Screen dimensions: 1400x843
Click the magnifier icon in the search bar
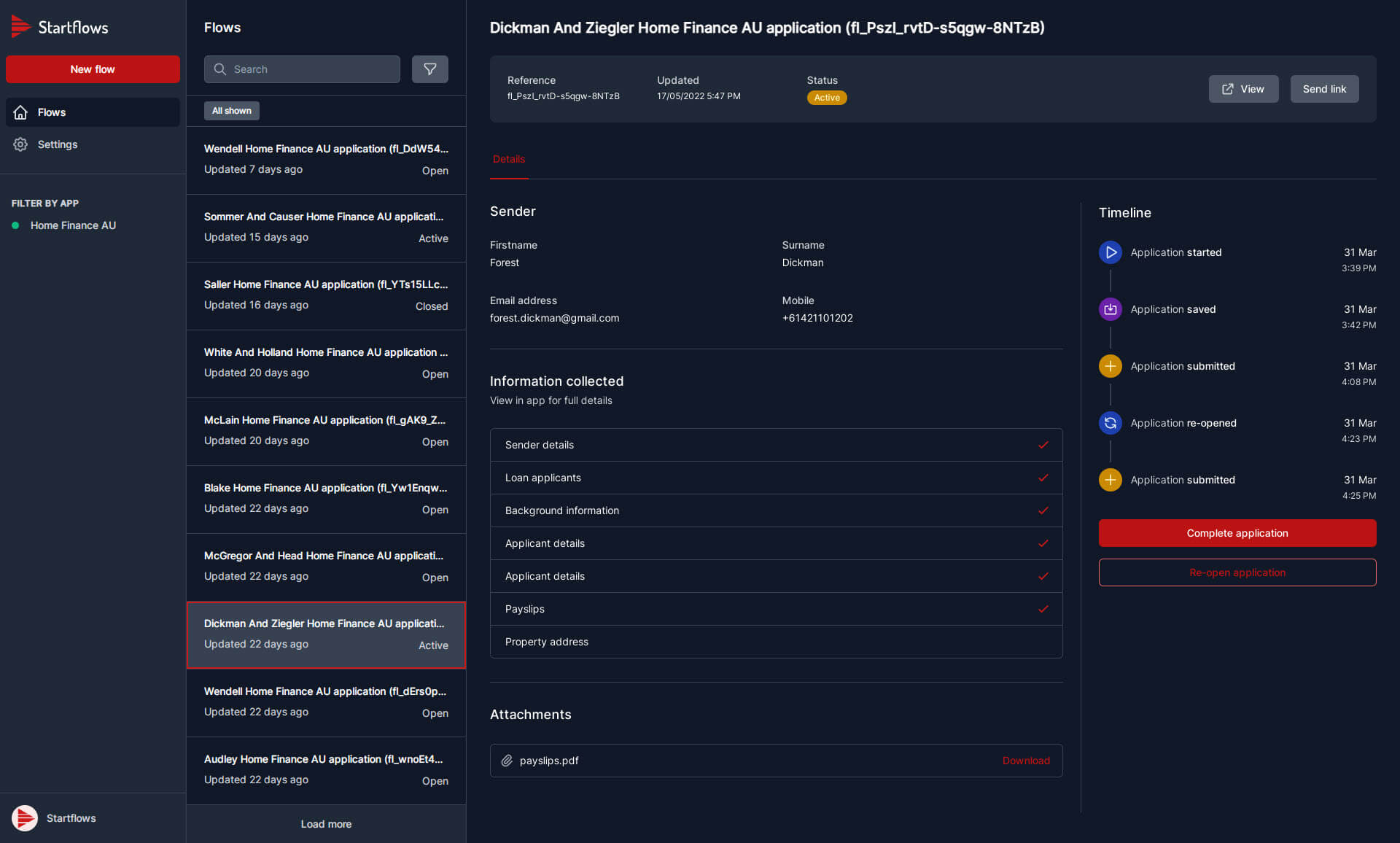(220, 69)
